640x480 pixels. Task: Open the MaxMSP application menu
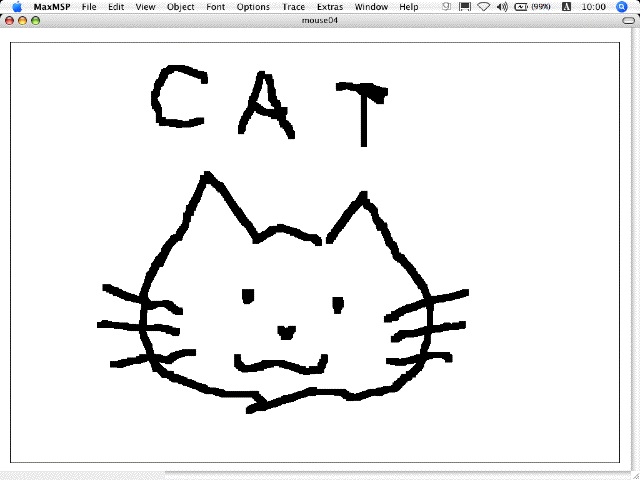pos(49,7)
